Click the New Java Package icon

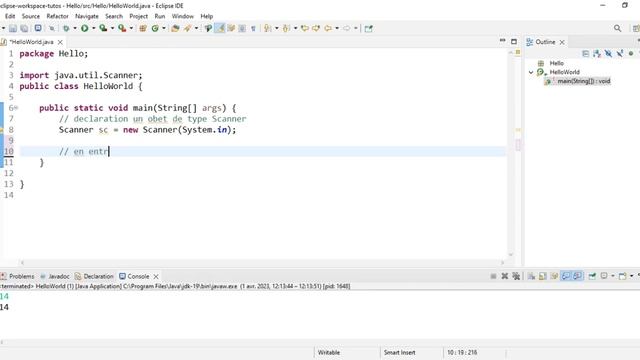[143, 28]
